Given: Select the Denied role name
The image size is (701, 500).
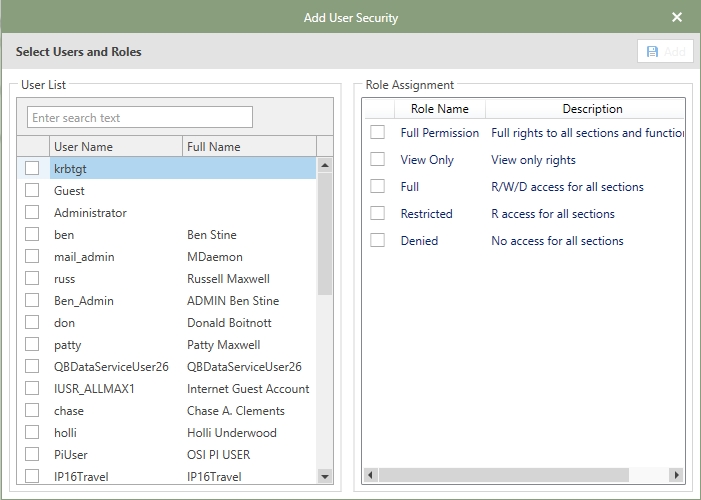Looking at the screenshot, I should [419, 241].
